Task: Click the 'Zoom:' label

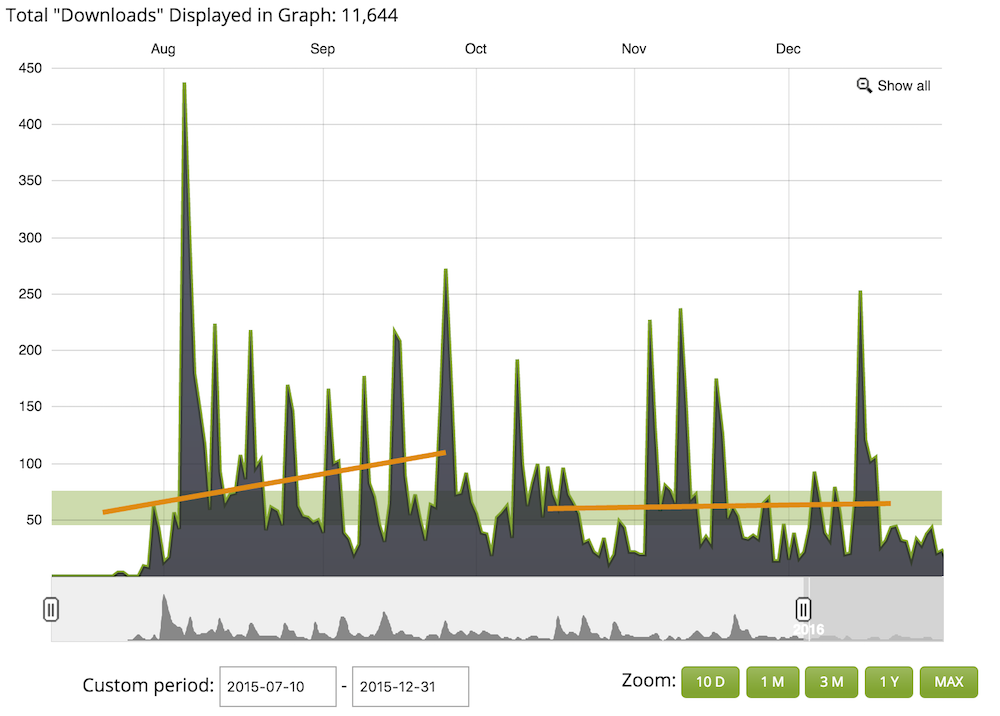Action: pyautogui.click(x=648, y=680)
